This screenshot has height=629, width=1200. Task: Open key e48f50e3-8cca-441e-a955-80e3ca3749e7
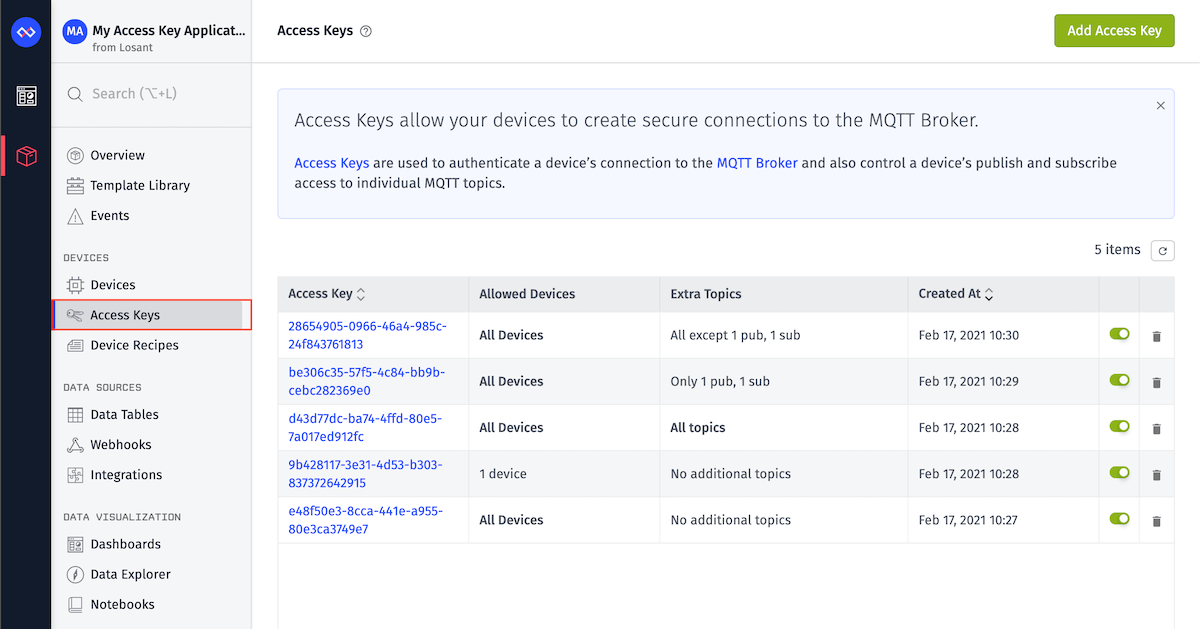pos(365,520)
